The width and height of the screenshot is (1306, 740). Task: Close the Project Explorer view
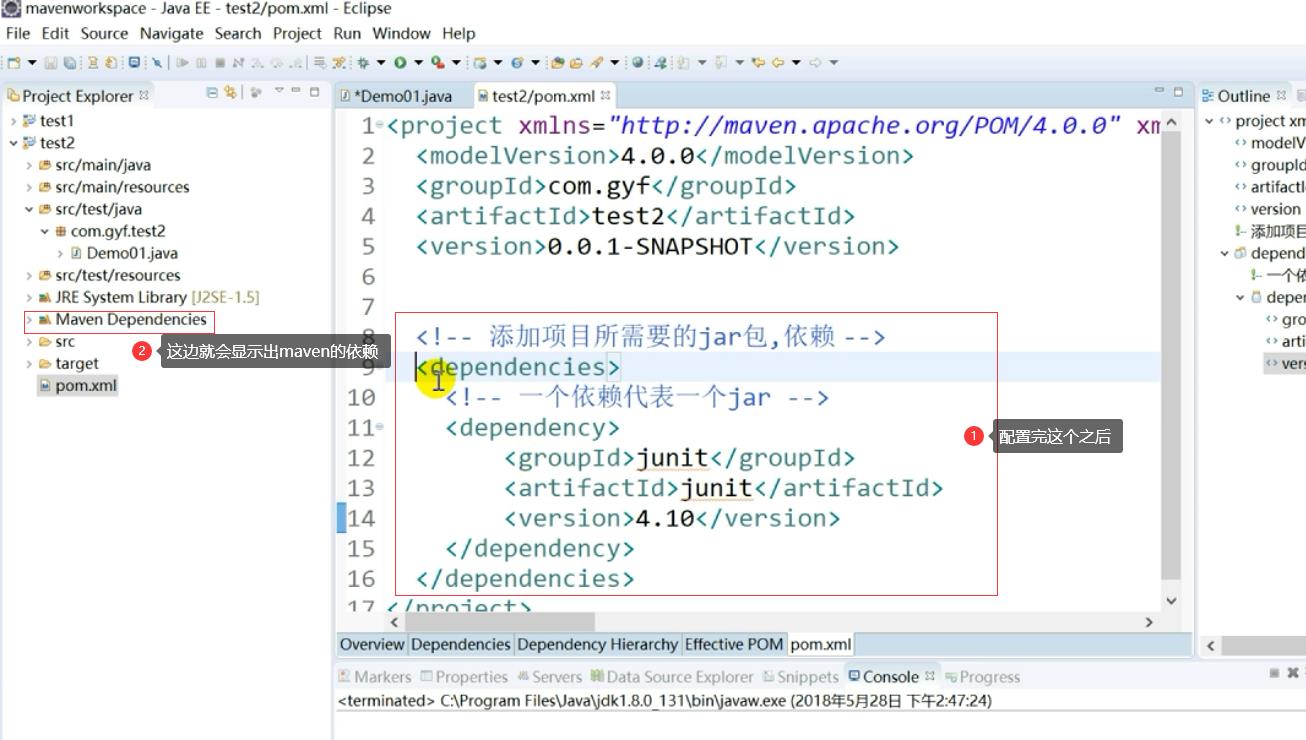point(144,95)
